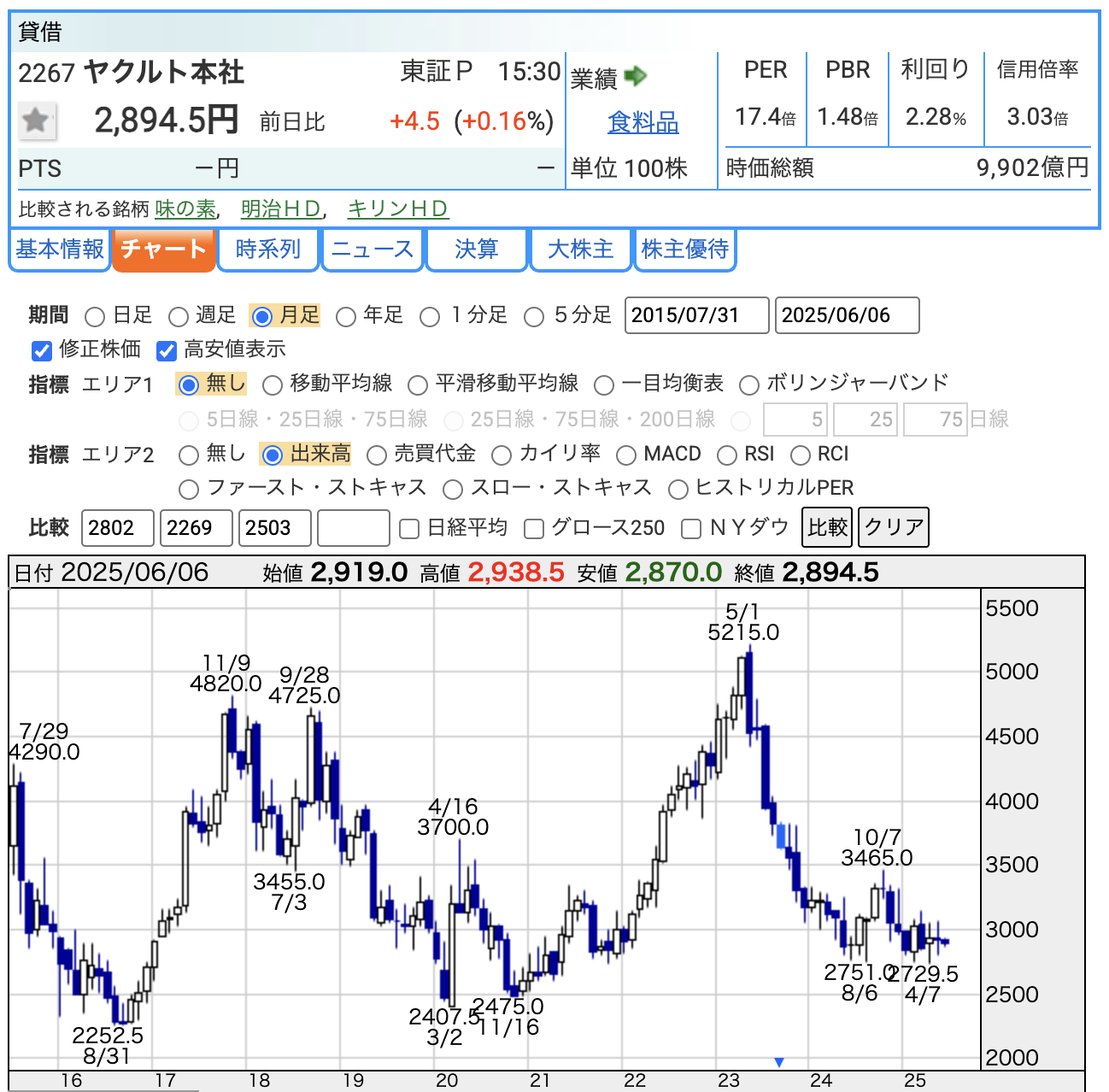
Task: Select RSI indicator
Action: tap(726, 455)
